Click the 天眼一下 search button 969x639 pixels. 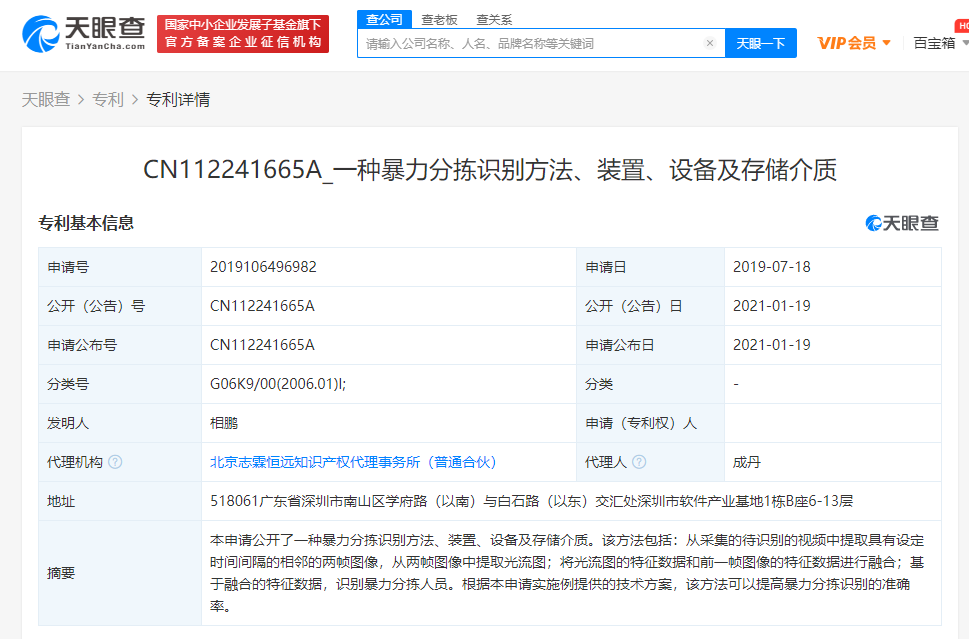tap(760, 43)
